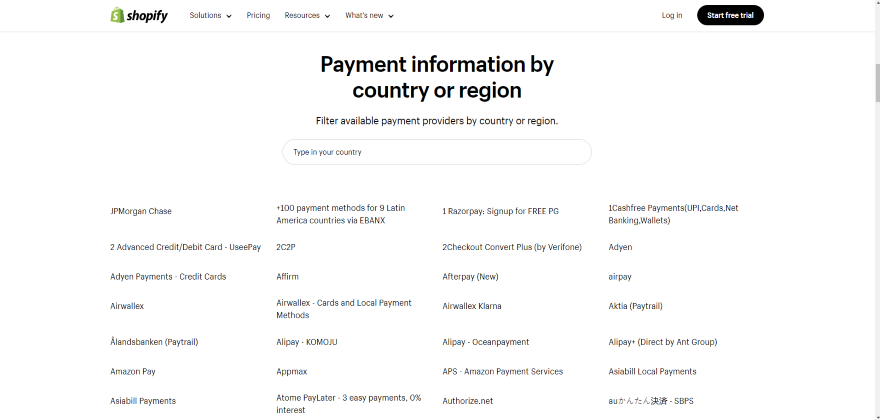880x420 pixels.
Task: Select Aktia (Paytrail) provider
Action: pos(635,306)
